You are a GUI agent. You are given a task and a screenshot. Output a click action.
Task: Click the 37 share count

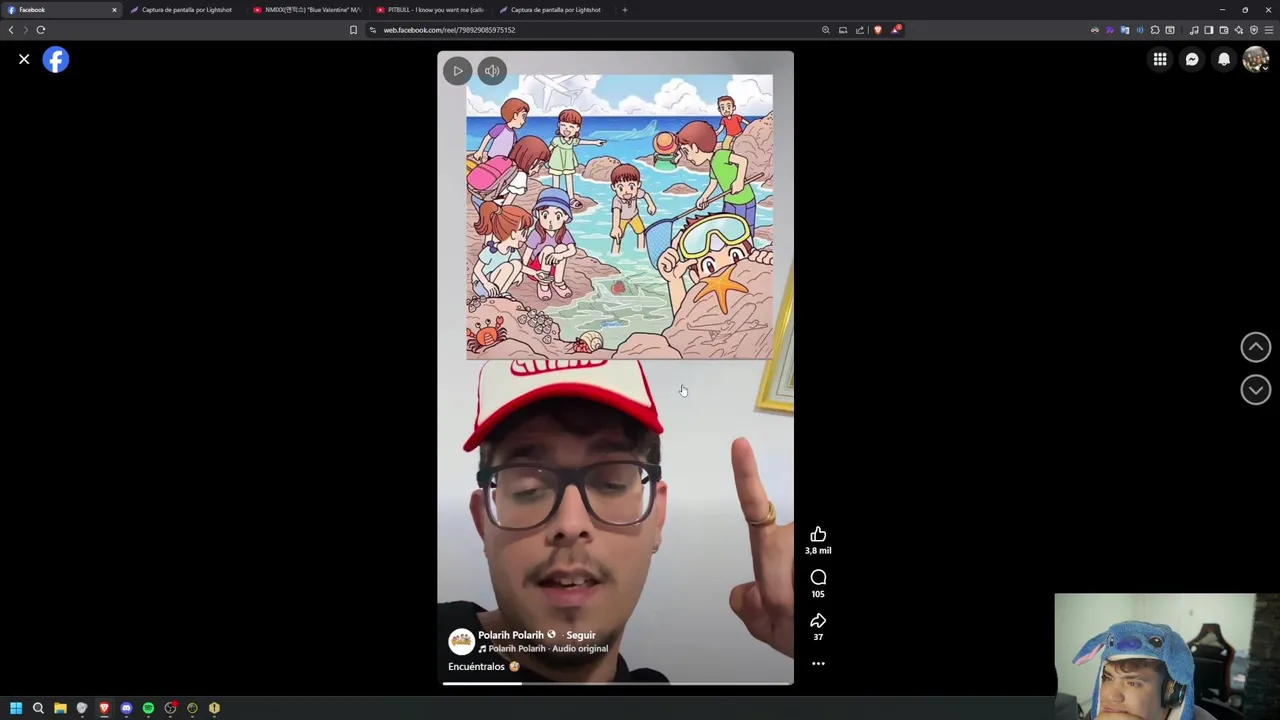click(x=818, y=637)
